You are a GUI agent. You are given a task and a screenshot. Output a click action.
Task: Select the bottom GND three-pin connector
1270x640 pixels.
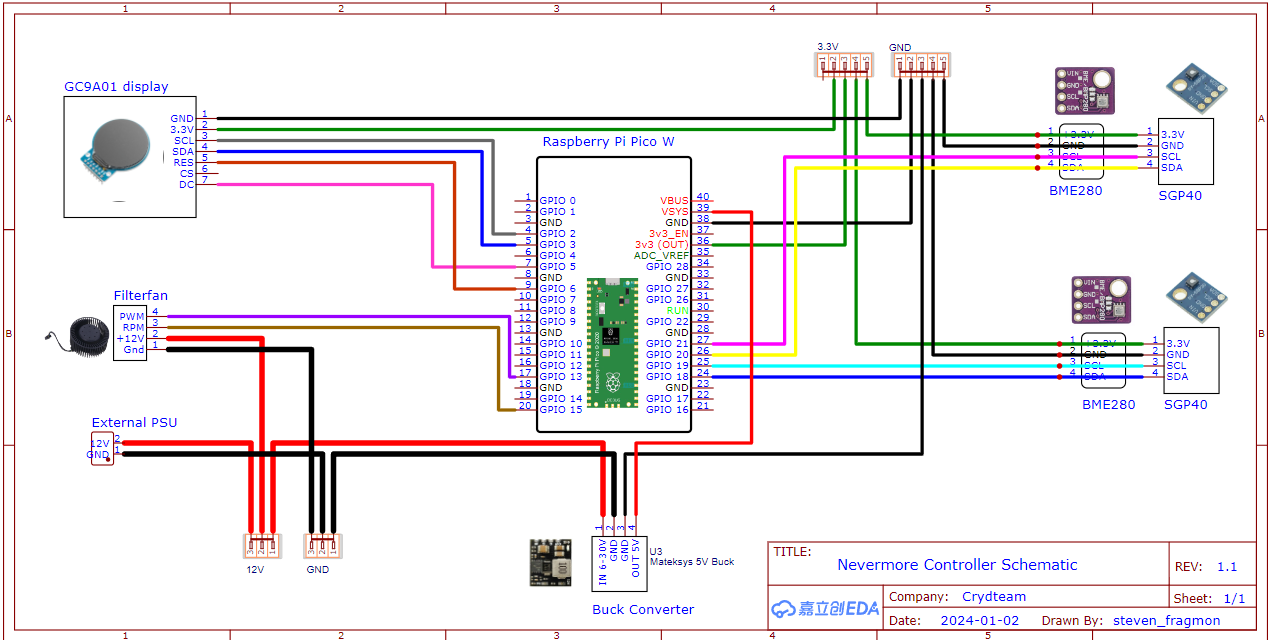point(322,546)
